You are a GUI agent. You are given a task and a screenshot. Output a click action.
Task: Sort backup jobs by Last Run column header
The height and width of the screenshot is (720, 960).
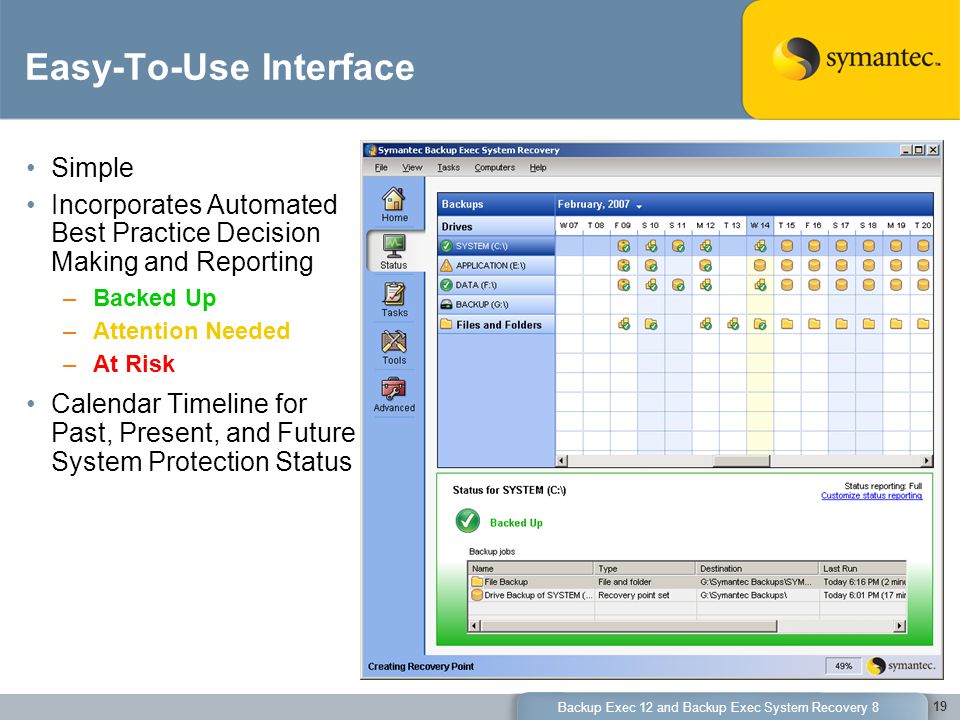pos(863,568)
